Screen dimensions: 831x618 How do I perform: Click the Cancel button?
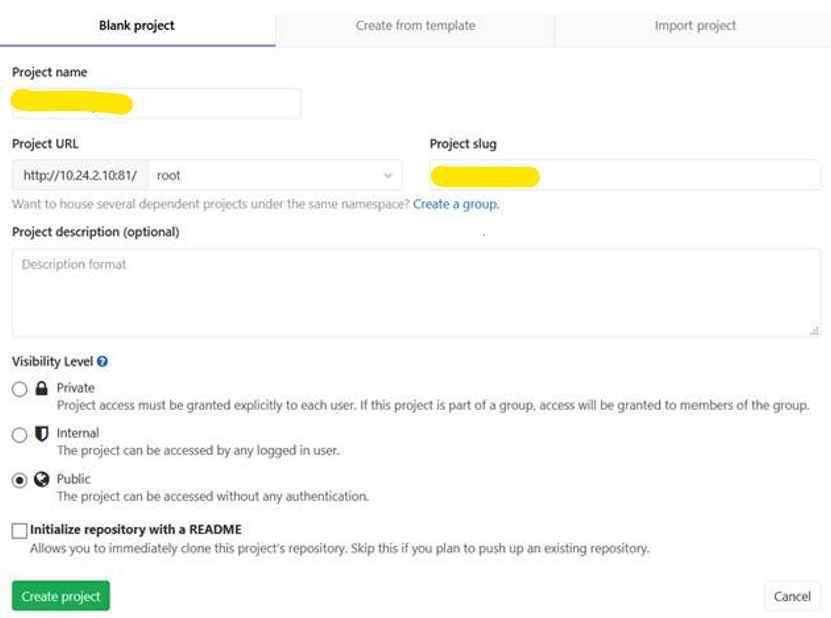(792, 596)
